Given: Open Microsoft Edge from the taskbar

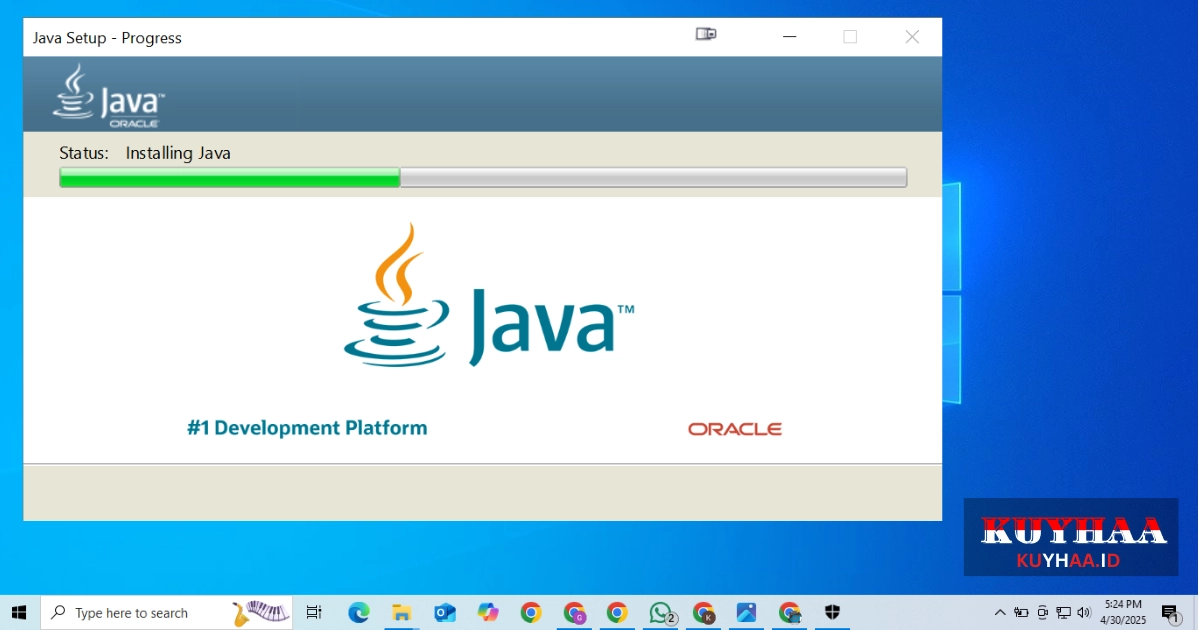Looking at the screenshot, I should click(x=358, y=612).
